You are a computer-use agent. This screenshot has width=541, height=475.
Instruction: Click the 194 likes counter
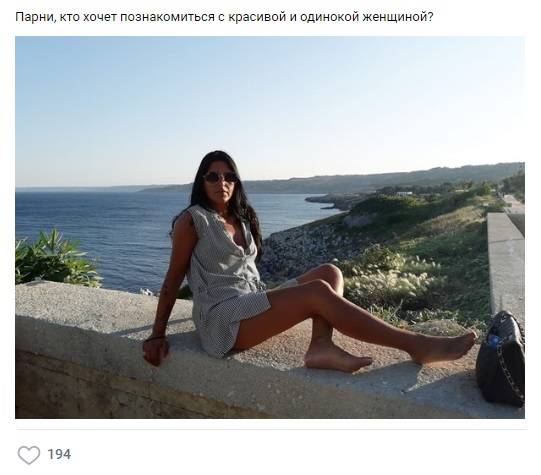(59, 454)
